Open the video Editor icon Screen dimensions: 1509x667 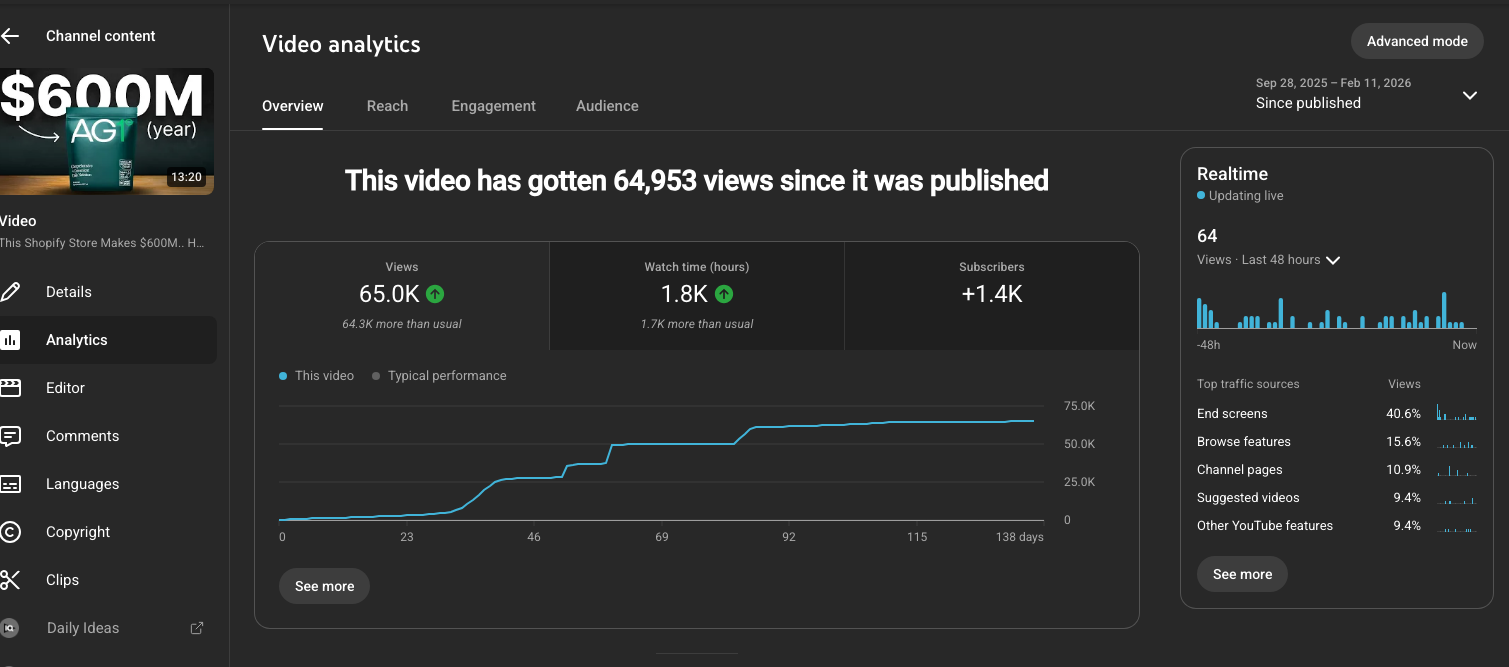pos(11,387)
